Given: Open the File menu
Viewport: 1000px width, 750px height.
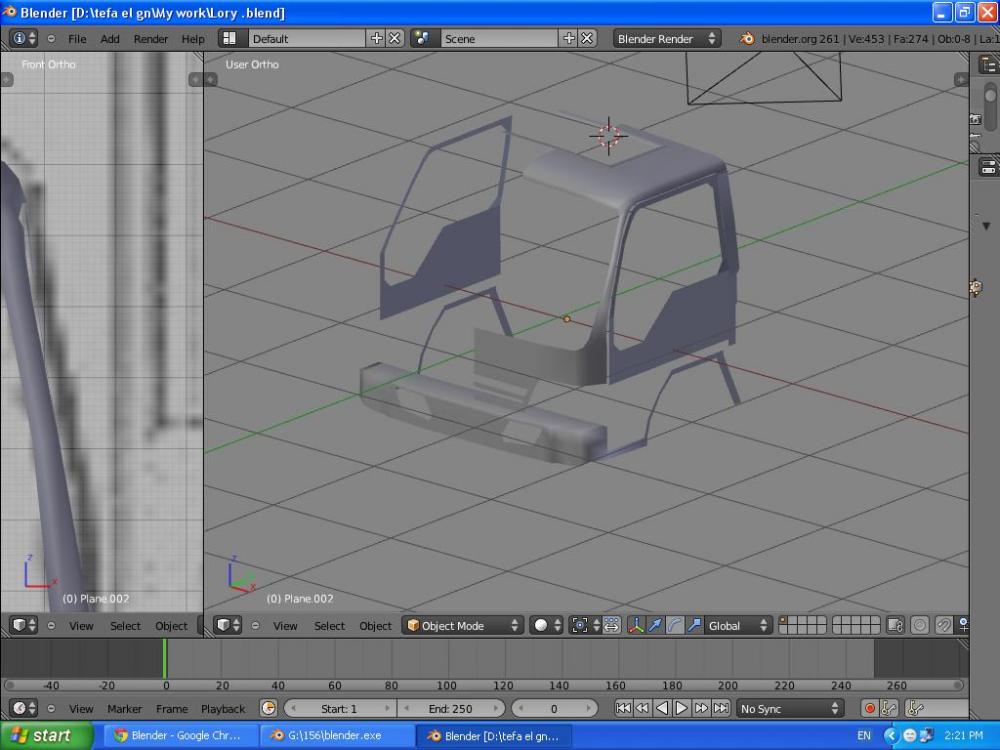Looking at the screenshot, I should point(77,39).
